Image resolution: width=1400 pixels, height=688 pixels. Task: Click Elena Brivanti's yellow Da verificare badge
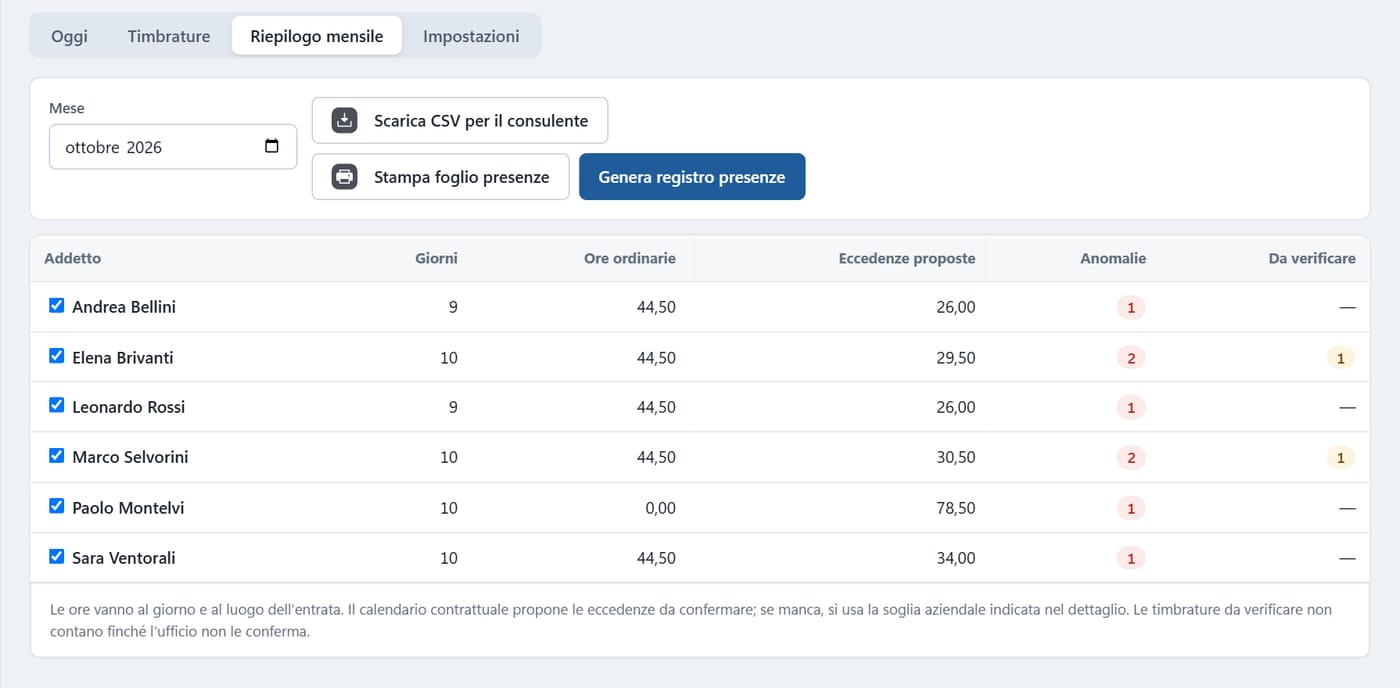pyautogui.click(x=1341, y=358)
